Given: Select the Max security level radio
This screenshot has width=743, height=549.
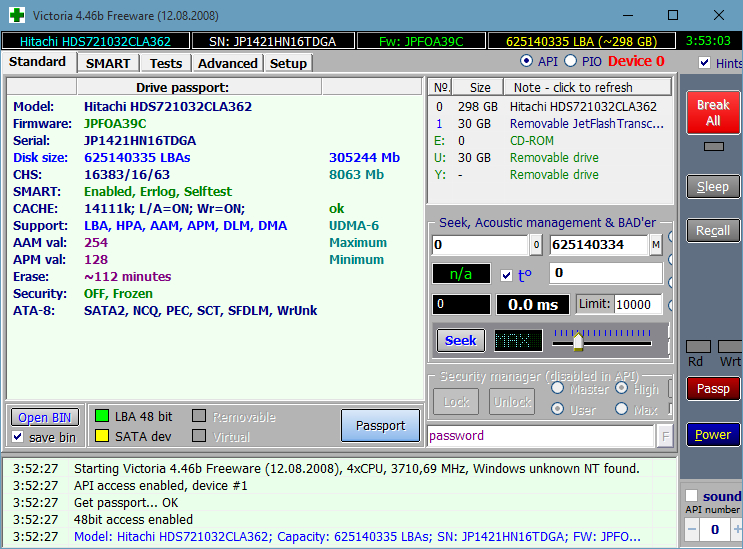Looking at the screenshot, I should coord(622,409).
